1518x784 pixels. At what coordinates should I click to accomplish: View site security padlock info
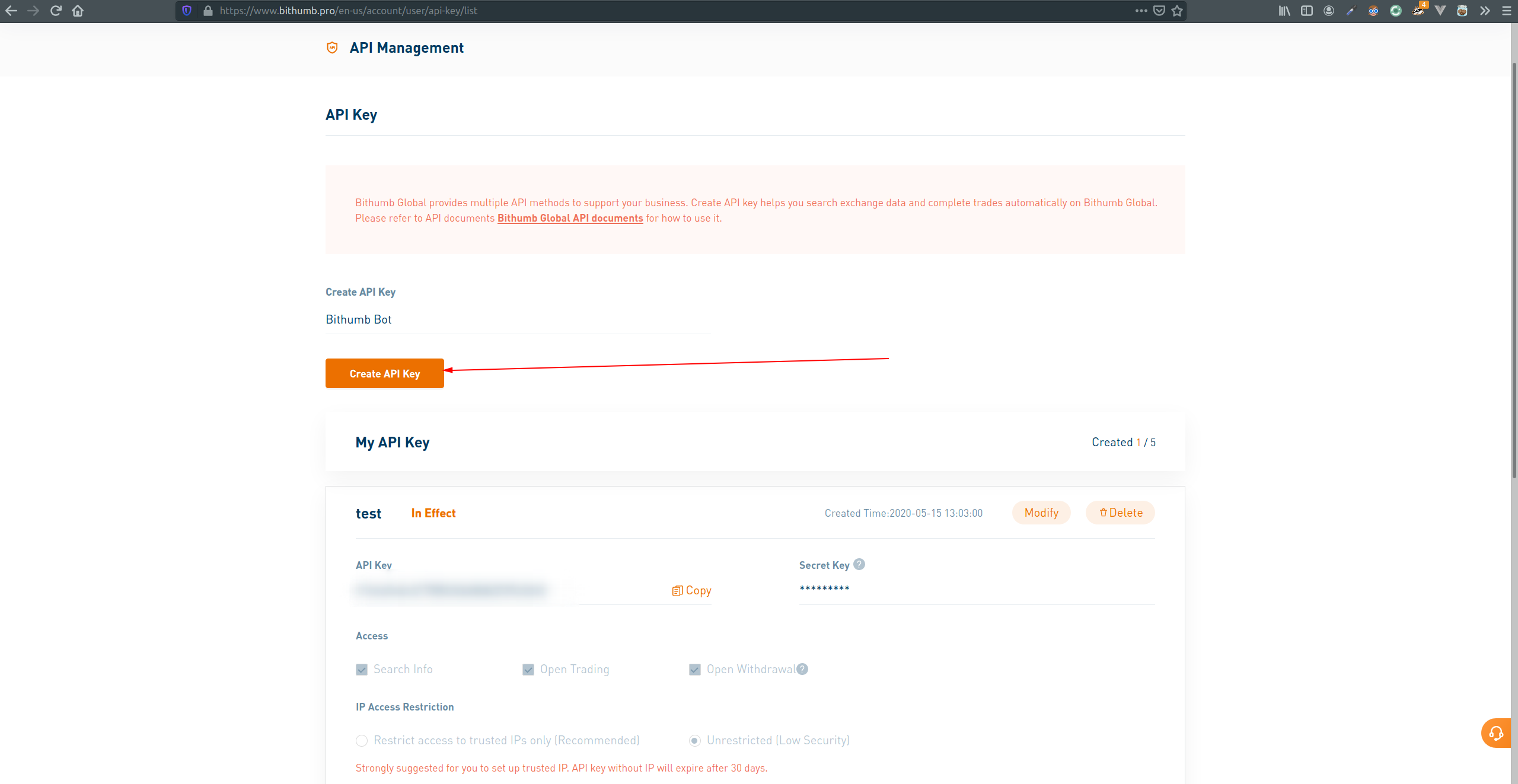point(208,11)
